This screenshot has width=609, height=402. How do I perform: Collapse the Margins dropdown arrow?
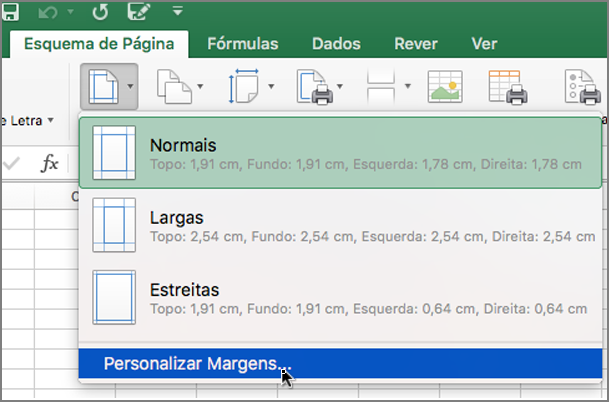(x=130, y=86)
